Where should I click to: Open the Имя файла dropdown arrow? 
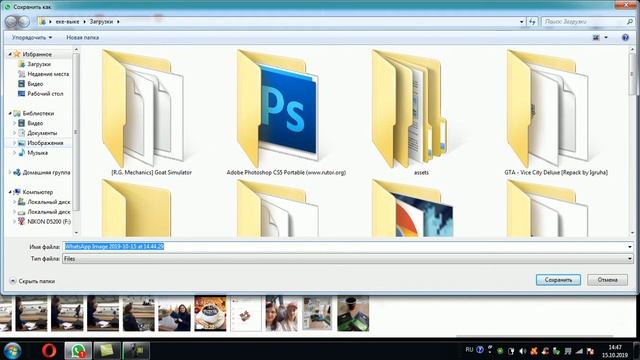(630, 247)
